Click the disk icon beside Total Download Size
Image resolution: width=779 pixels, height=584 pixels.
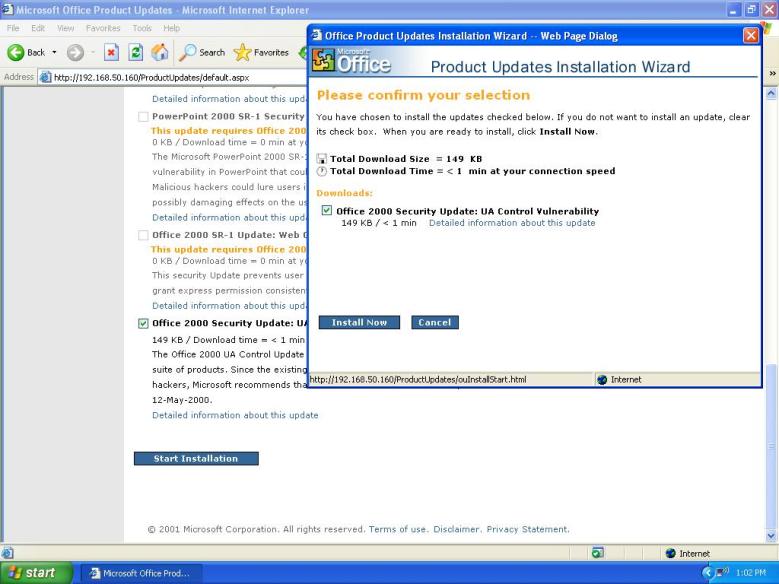pyautogui.click(x=322, y=159)
